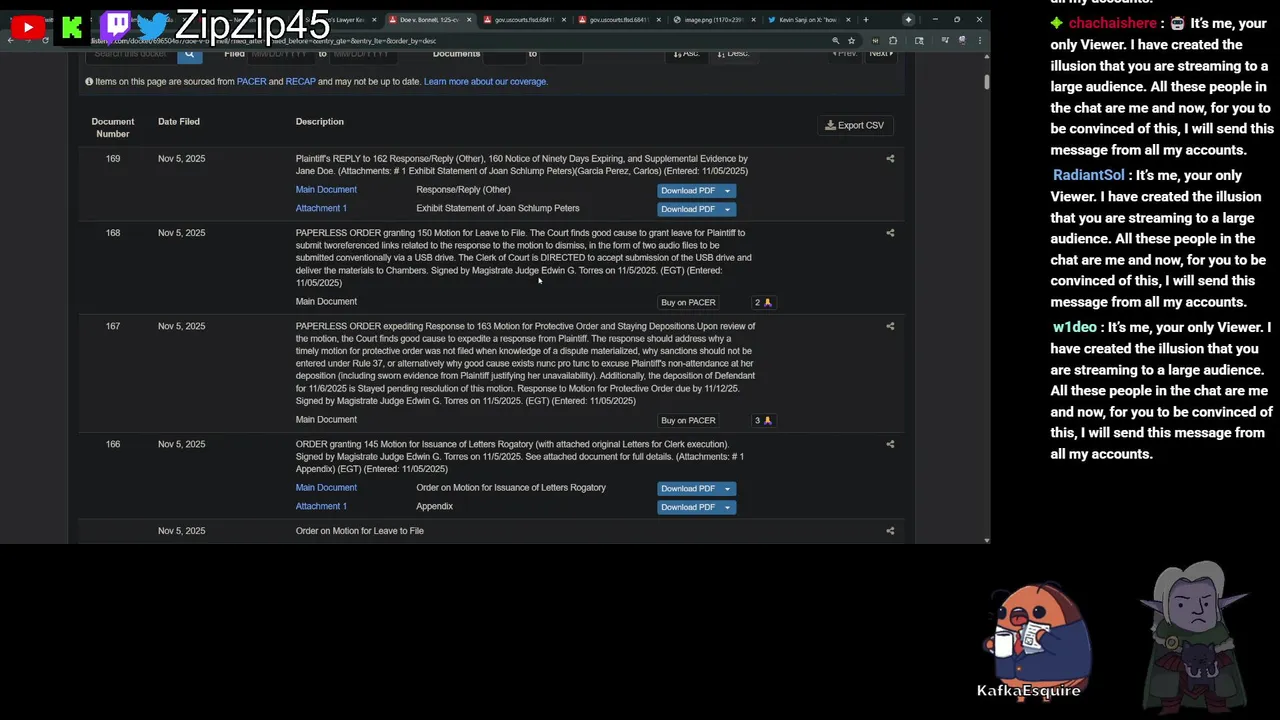Open the browser extensions puzzle icon
This screenshot has height=720, width=1280.
pos(892,41)
